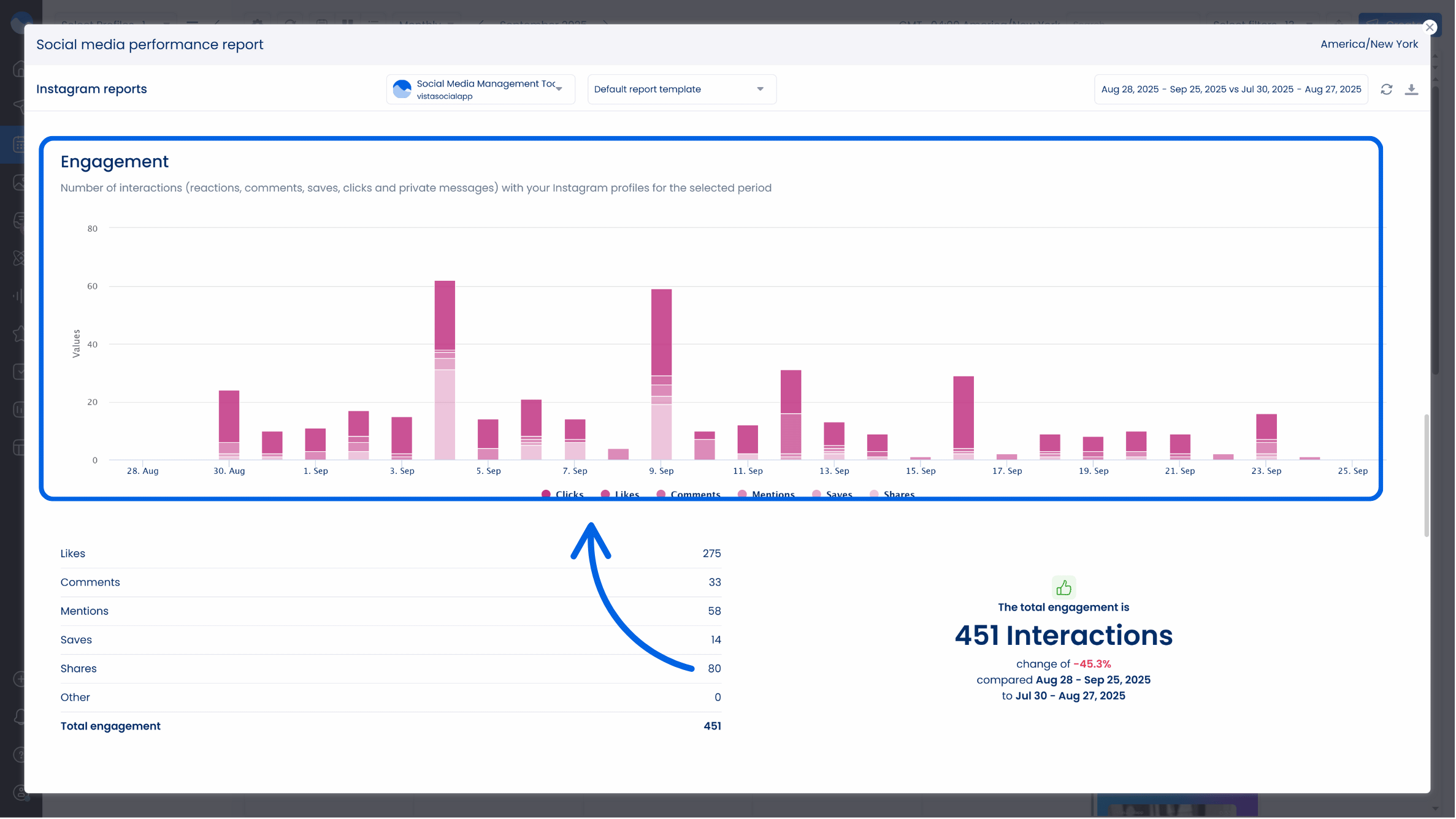Viewport: 1456px width, 819px height.
Task: Open the notifications bell at sidebar bottom
Action: [x=19, y=717]
